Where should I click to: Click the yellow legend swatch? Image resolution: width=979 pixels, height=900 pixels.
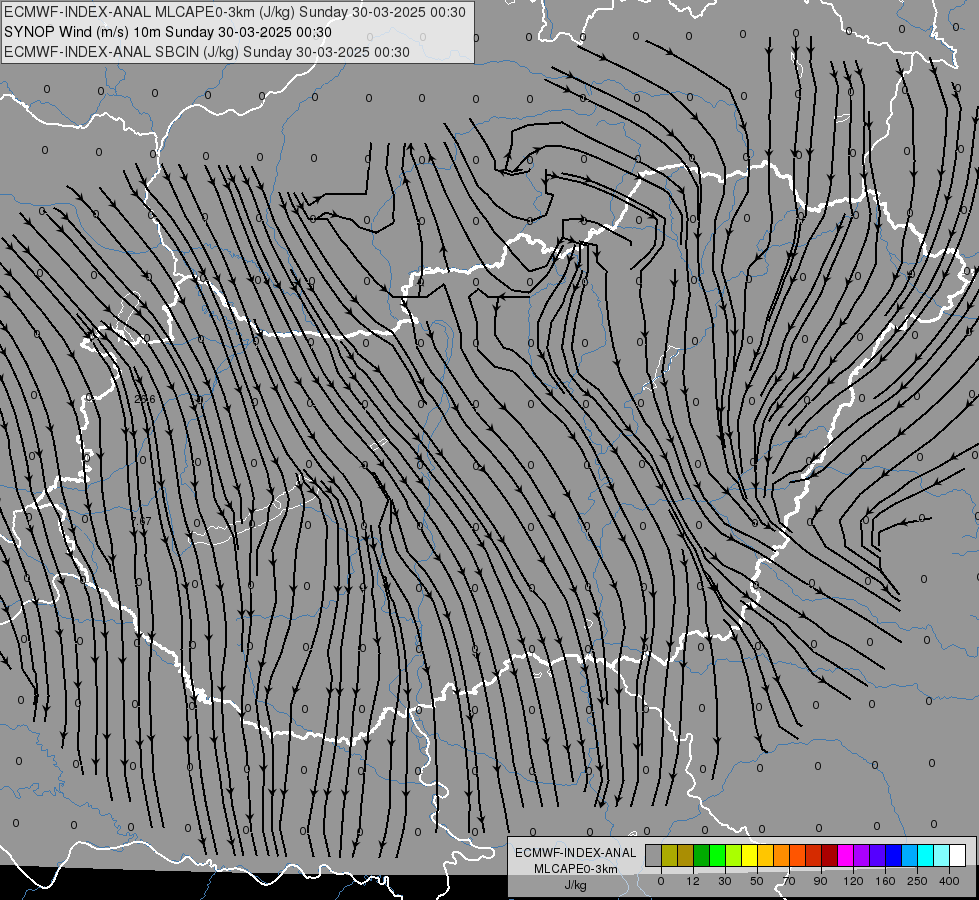pyautogui.click(x=750, y=855)
